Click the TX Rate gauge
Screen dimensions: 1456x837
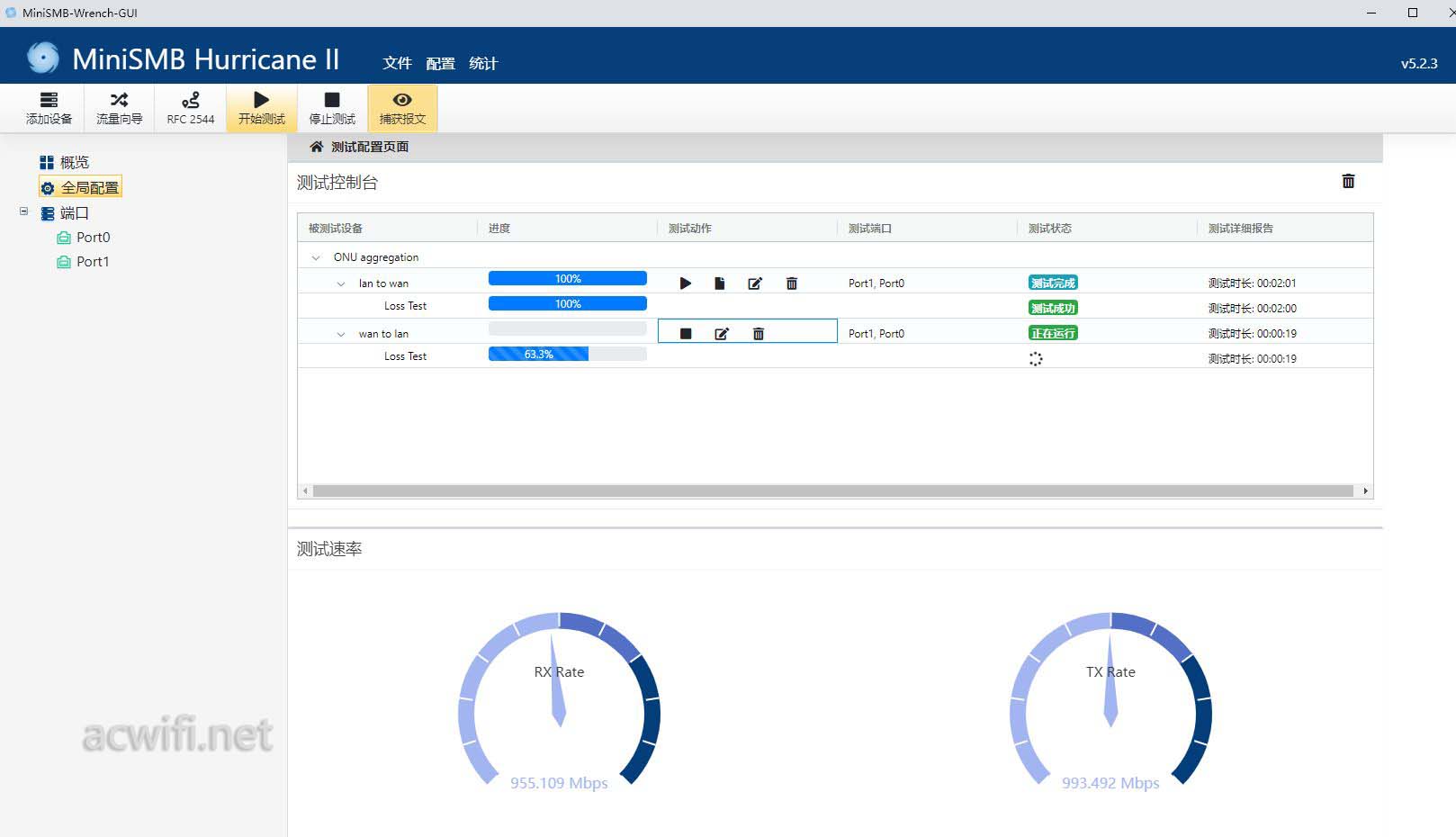click(x=1110, y=700)
